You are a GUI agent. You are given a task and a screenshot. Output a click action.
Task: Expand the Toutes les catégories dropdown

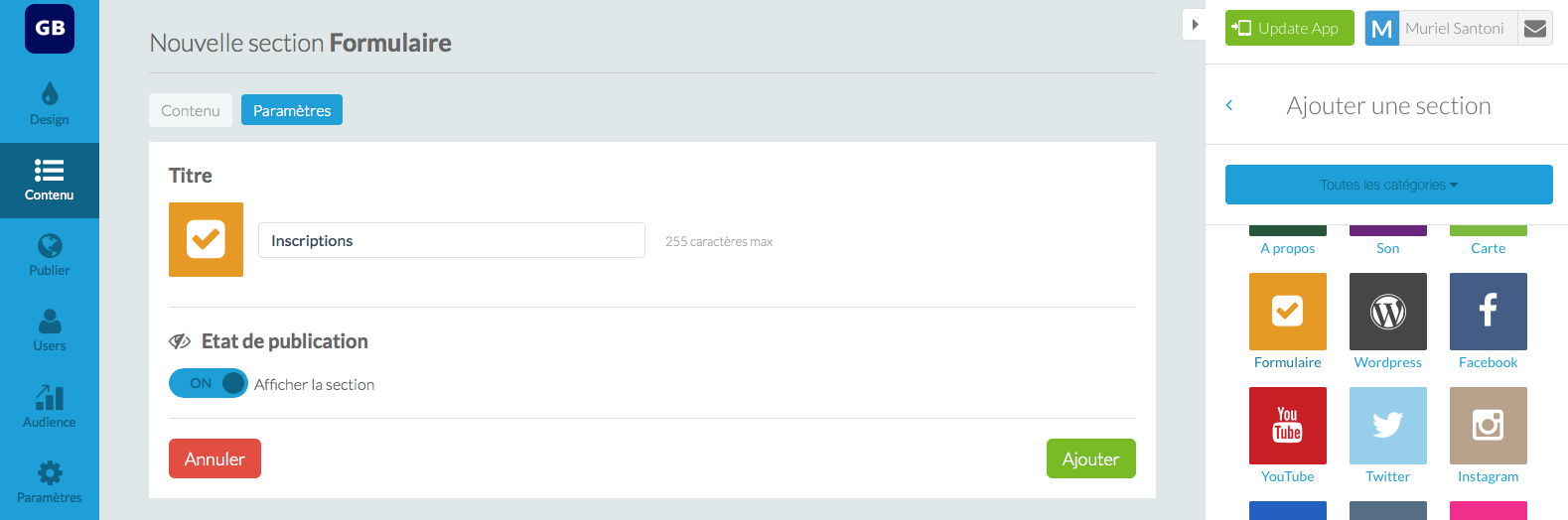pyautogui.click(x=1388, y=185)
